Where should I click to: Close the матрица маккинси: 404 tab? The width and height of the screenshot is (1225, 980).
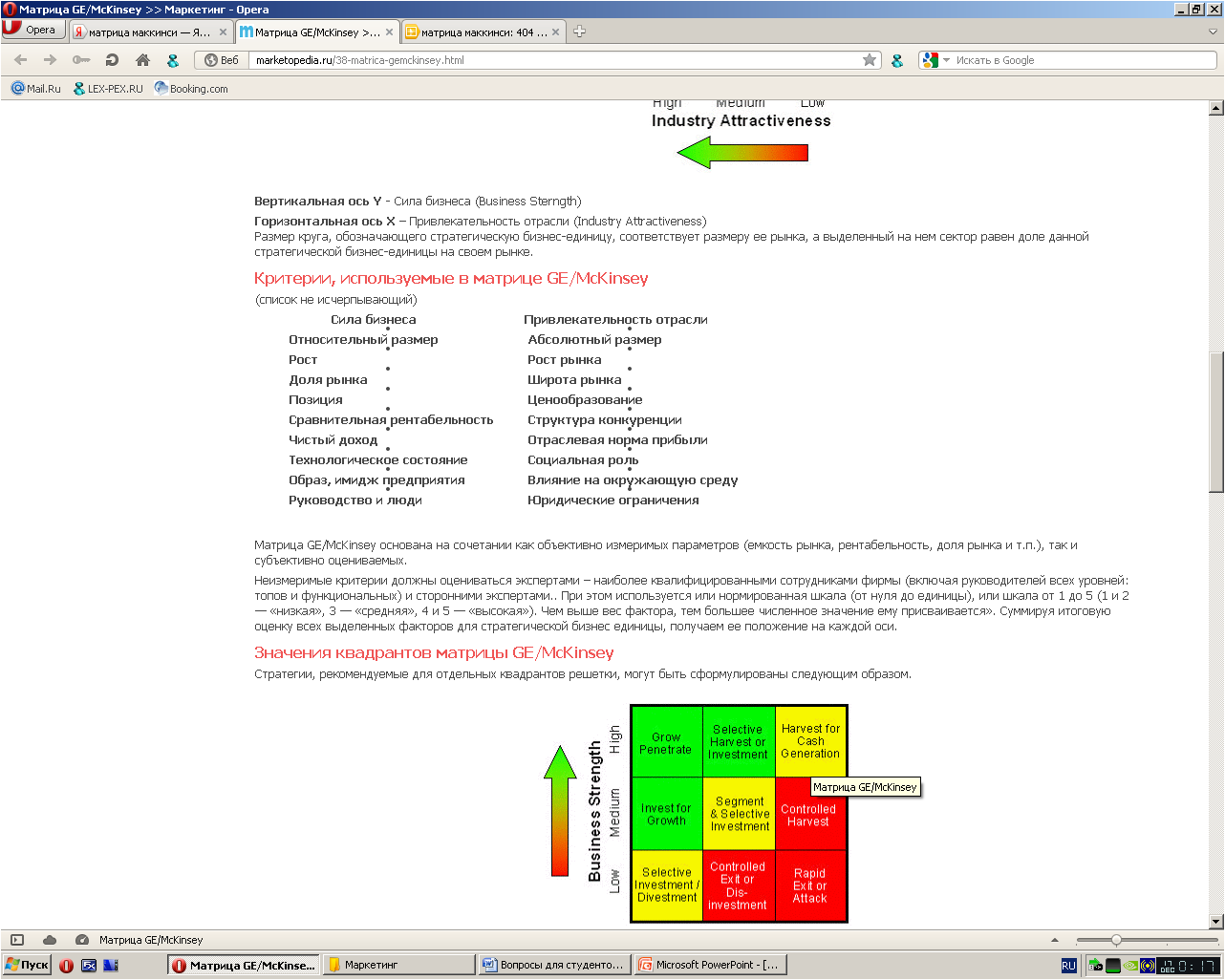(556, 32)
